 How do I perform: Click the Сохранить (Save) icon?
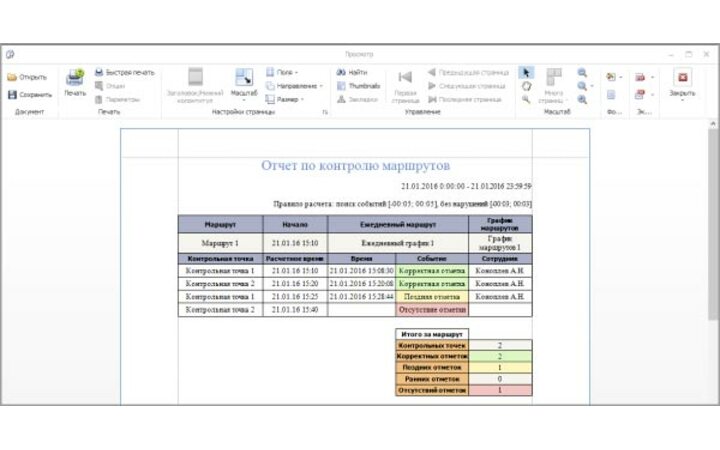click(x=13, y=95)
